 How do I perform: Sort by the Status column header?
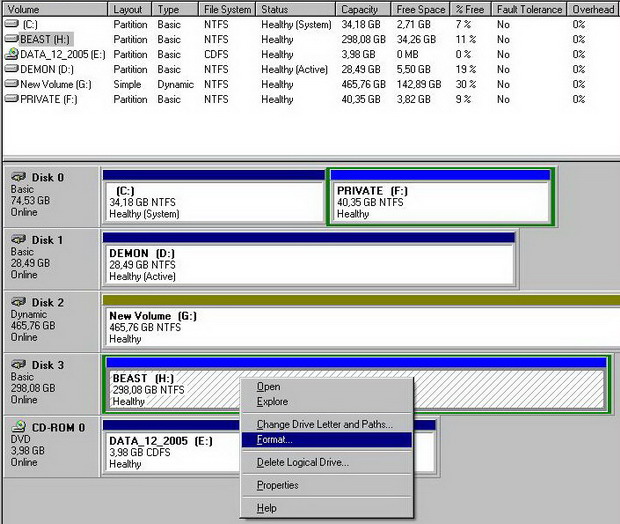[295, 9]
